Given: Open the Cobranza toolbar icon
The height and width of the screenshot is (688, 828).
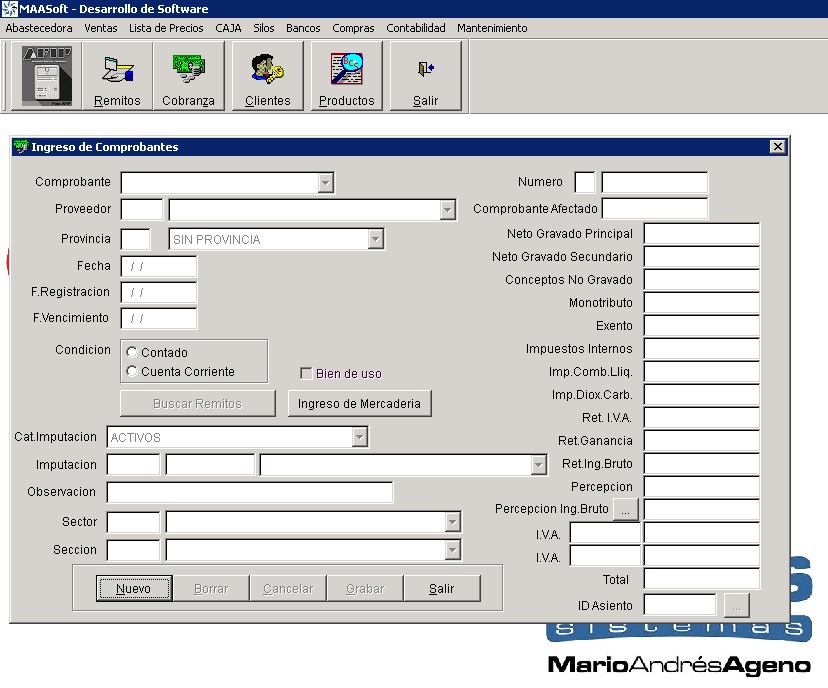Looking at the screenshot, I should point(188,77).
